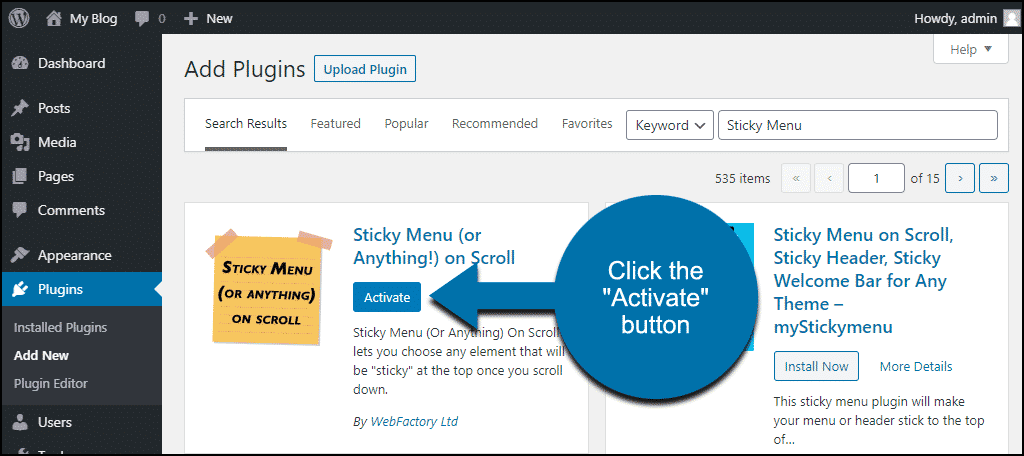Click the Sticky Menu search field
1024x456 pixels.
(857, 125)
